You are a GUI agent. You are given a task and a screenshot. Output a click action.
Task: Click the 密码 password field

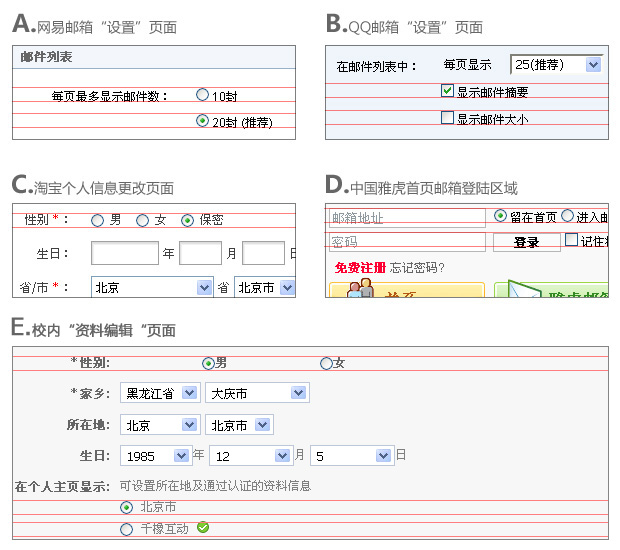[407, 242]
